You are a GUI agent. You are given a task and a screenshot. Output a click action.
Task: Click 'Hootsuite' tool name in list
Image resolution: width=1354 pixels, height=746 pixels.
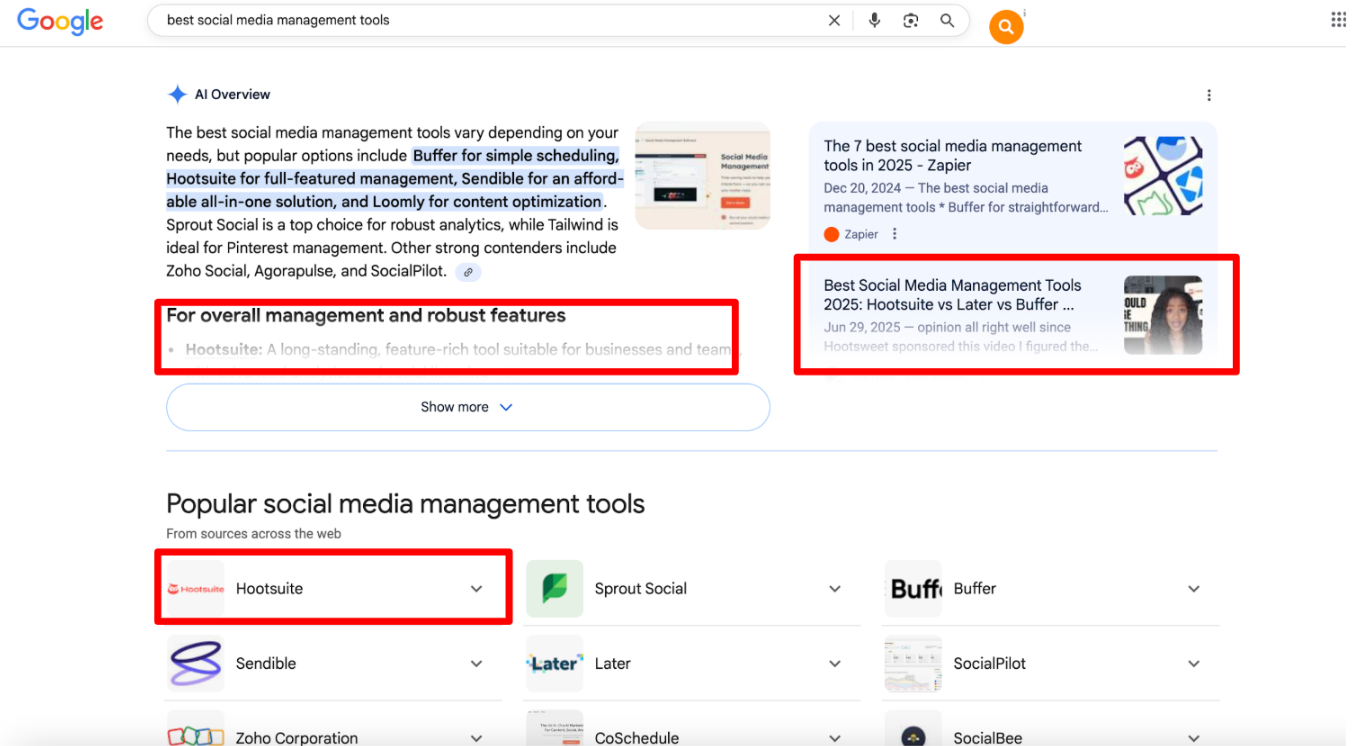[269, 589]
